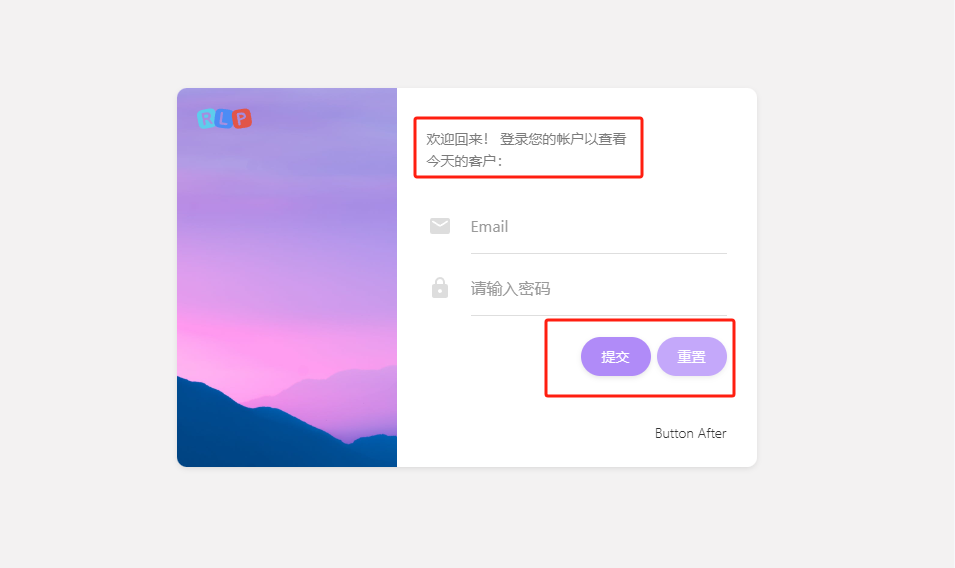Viewport: 955px width, 568px height.
Task: Clear the form using the 重置 button
Action: 691,357
